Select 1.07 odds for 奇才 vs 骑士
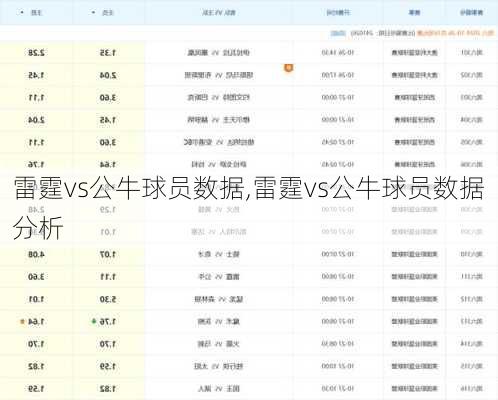498x400 pixels. point(108,254)
